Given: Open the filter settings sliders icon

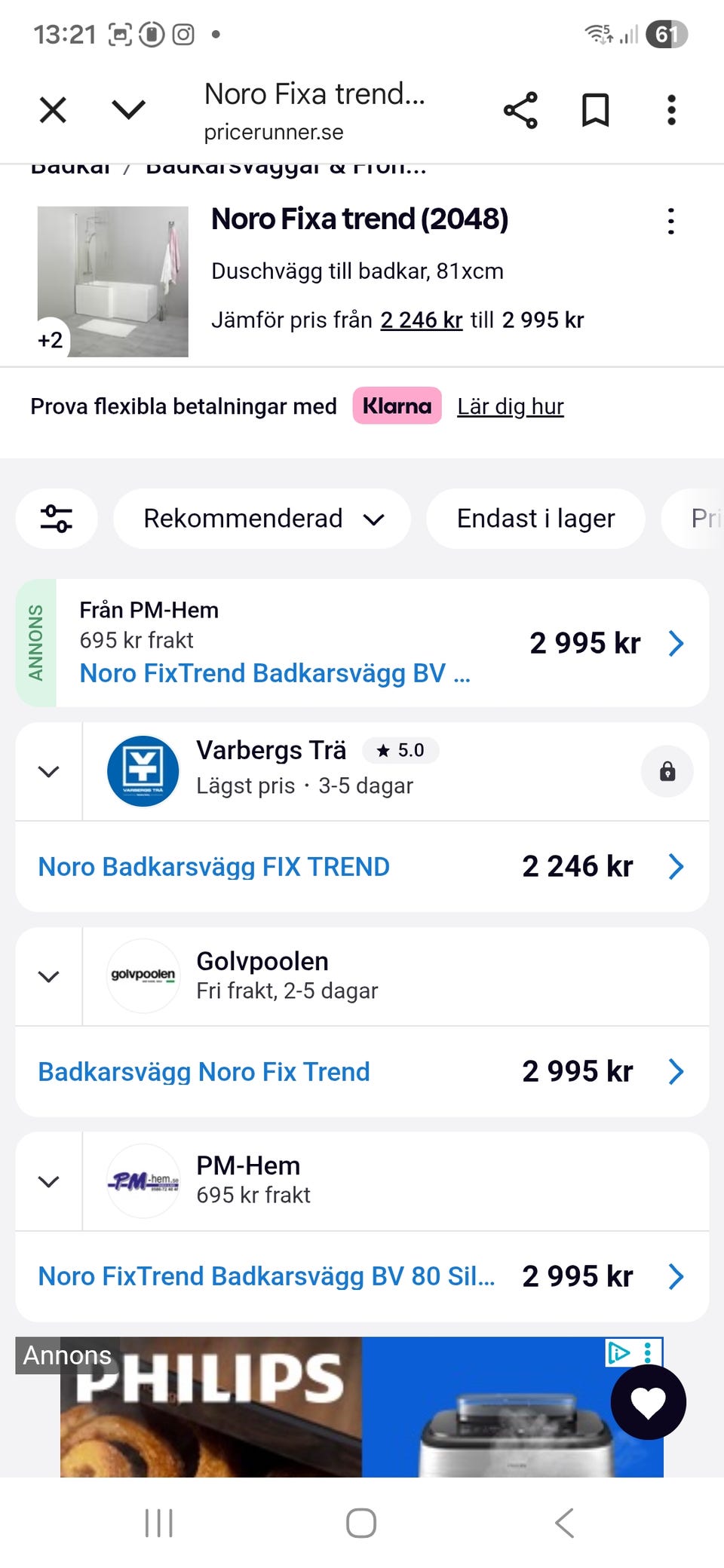Looking at the screenshot, I should (57, 519).
